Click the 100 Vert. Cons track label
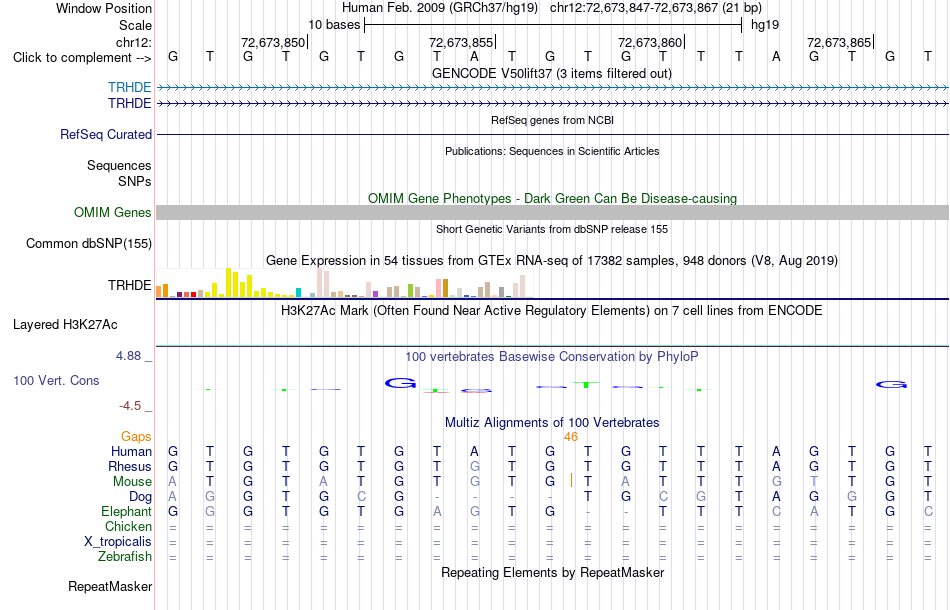The height and width of the screenshot is (610, 950). 56,380
